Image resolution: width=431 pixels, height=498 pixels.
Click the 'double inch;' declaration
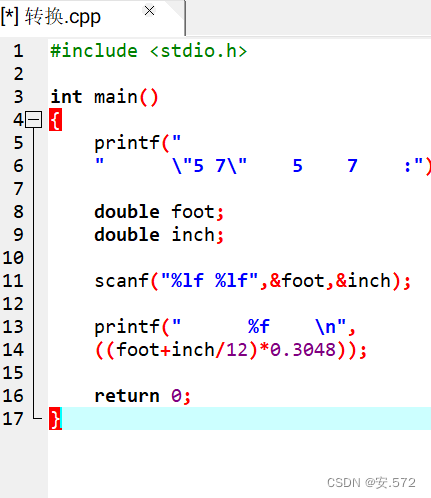159,235
